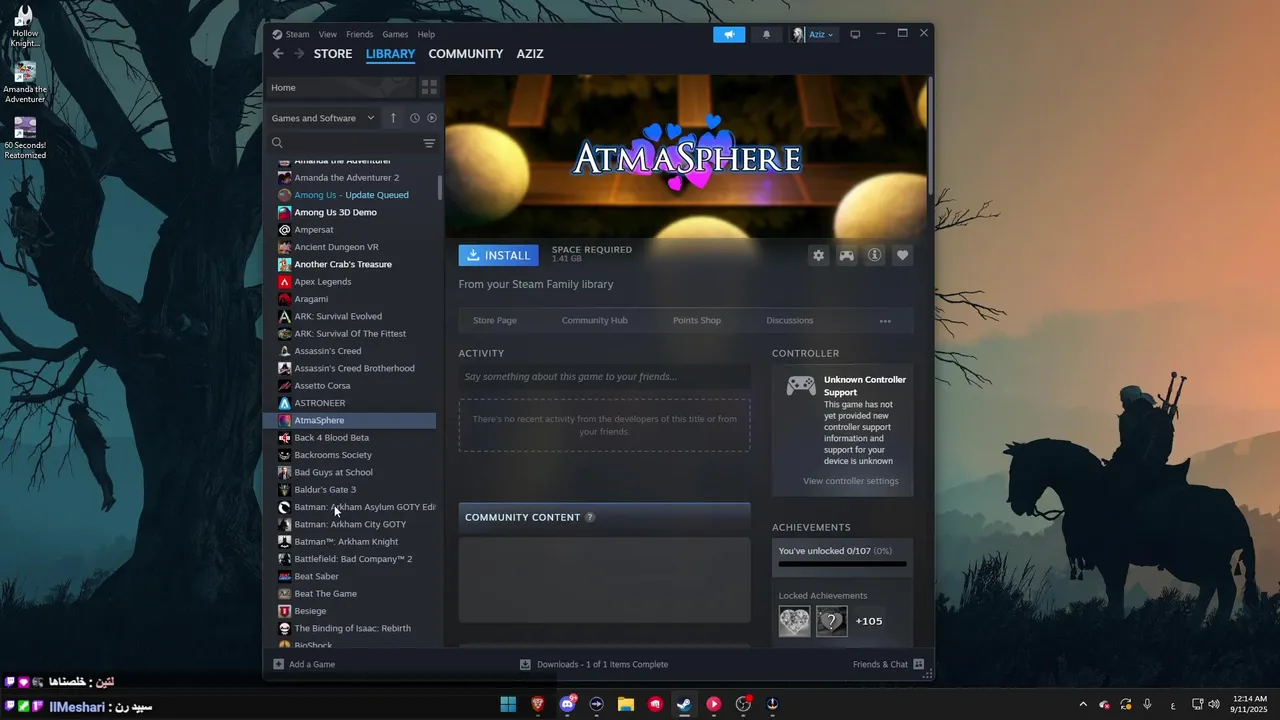This screenshot has width=1280, height=720.
Task: Click the library list scrollbar
Action: tap(440, 188)
